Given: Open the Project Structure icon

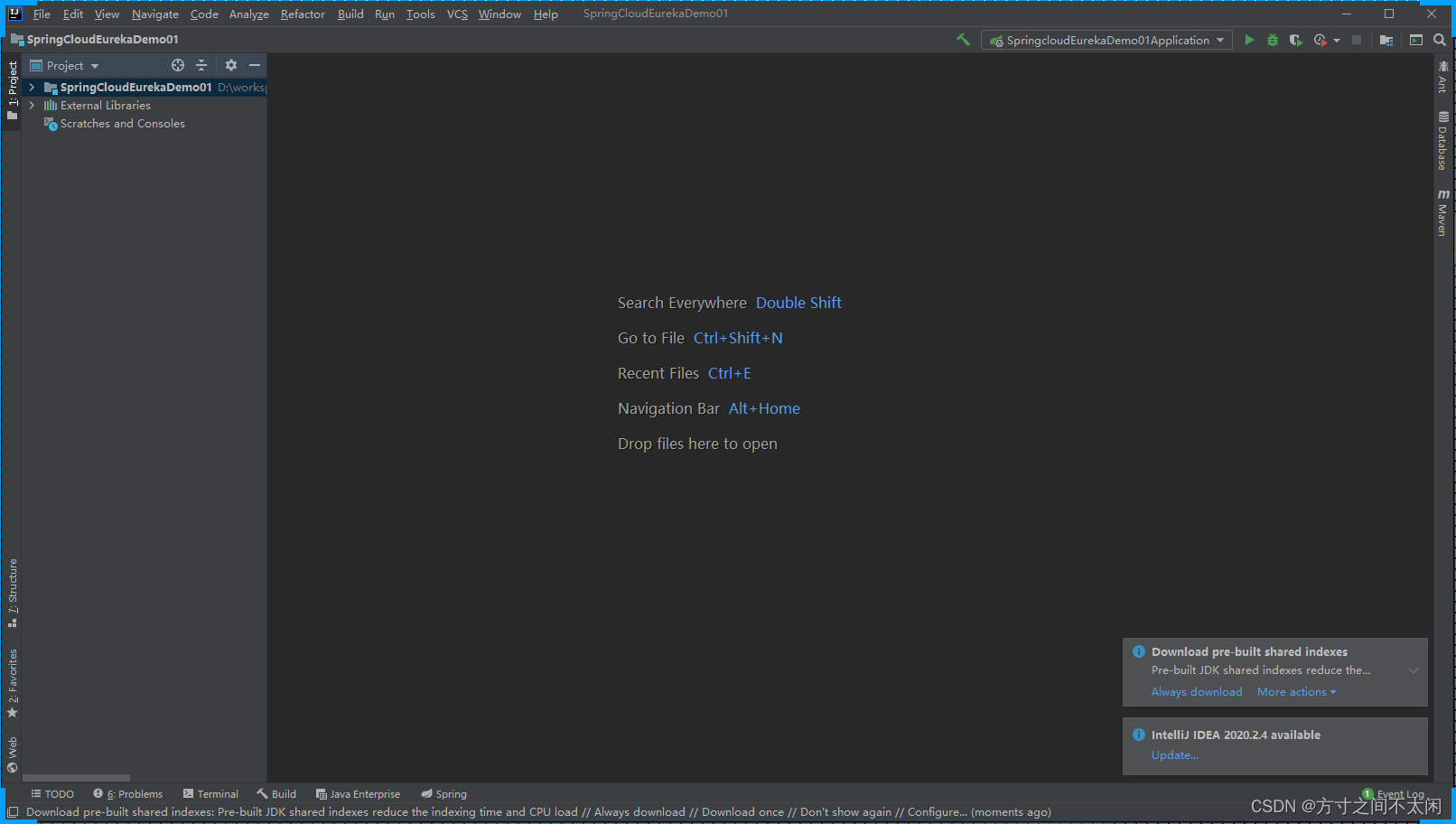Looking at the screenshot, I should 1386,40.
